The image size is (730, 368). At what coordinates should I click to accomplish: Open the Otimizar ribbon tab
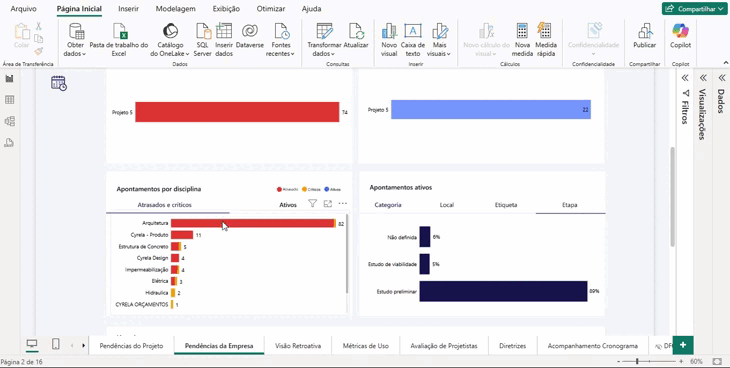point(270,8)
